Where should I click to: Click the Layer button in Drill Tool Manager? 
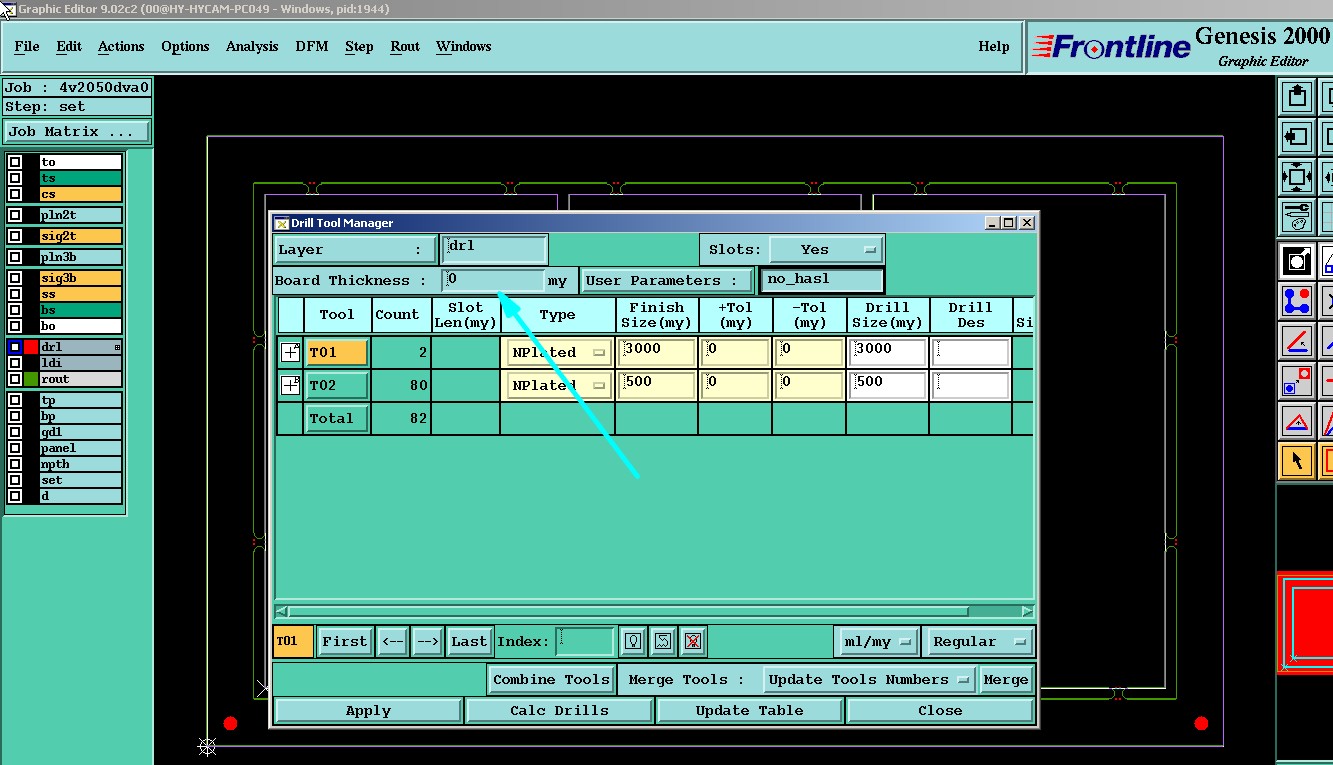tap(355, 249)
